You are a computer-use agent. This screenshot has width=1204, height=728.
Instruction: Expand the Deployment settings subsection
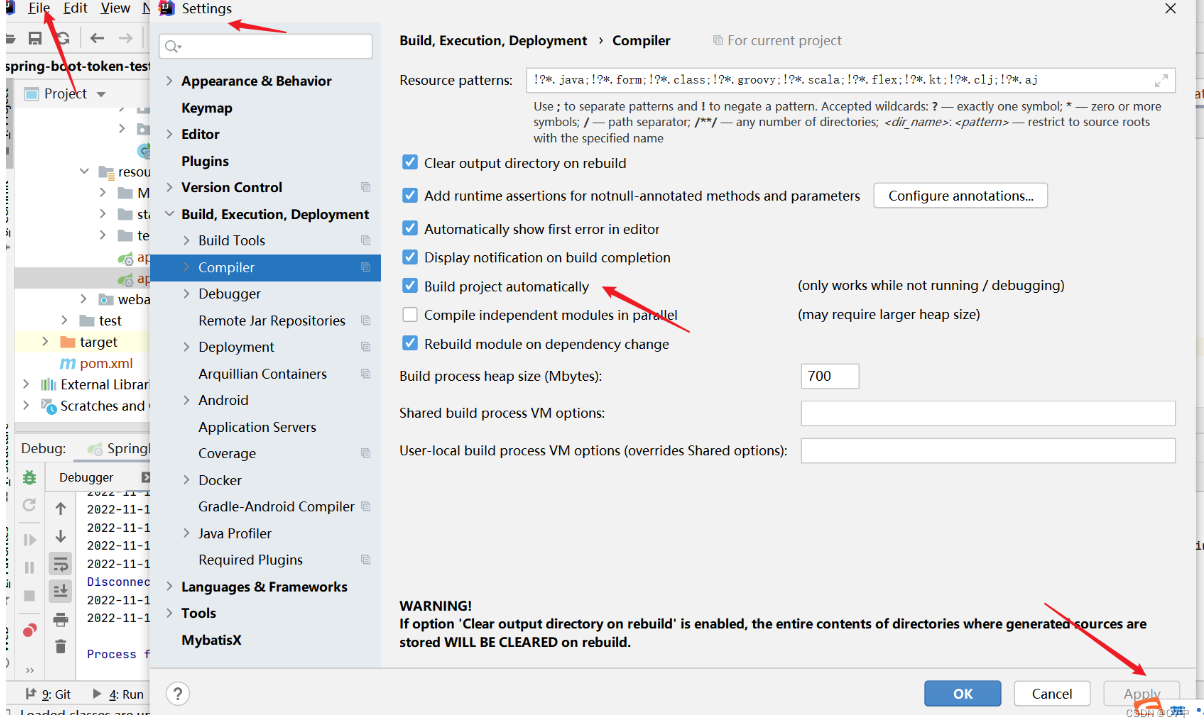click(x=187, y=347)
